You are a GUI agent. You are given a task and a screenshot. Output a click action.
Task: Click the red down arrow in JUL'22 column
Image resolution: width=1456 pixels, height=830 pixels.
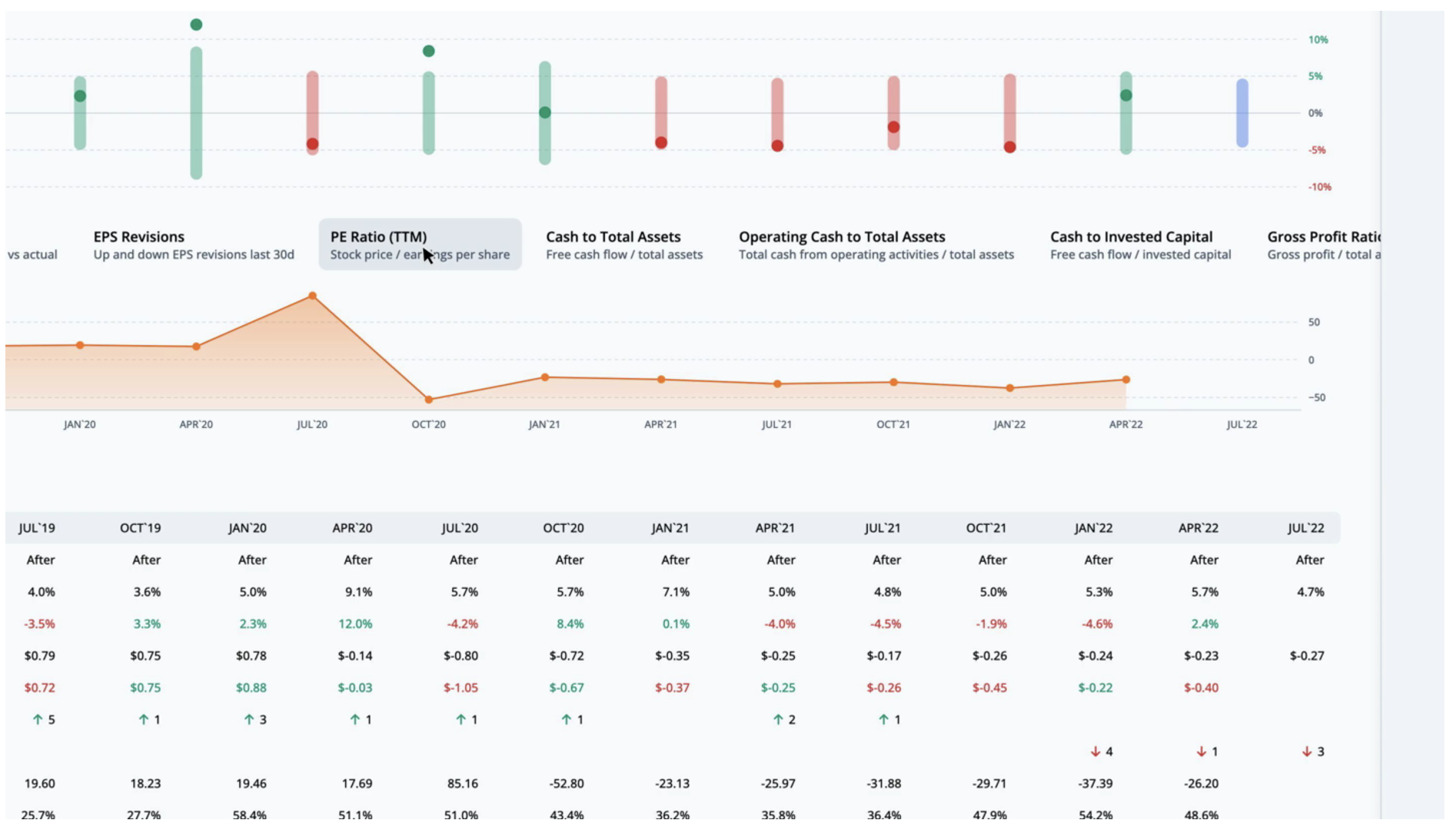(x=1307, y=752)
